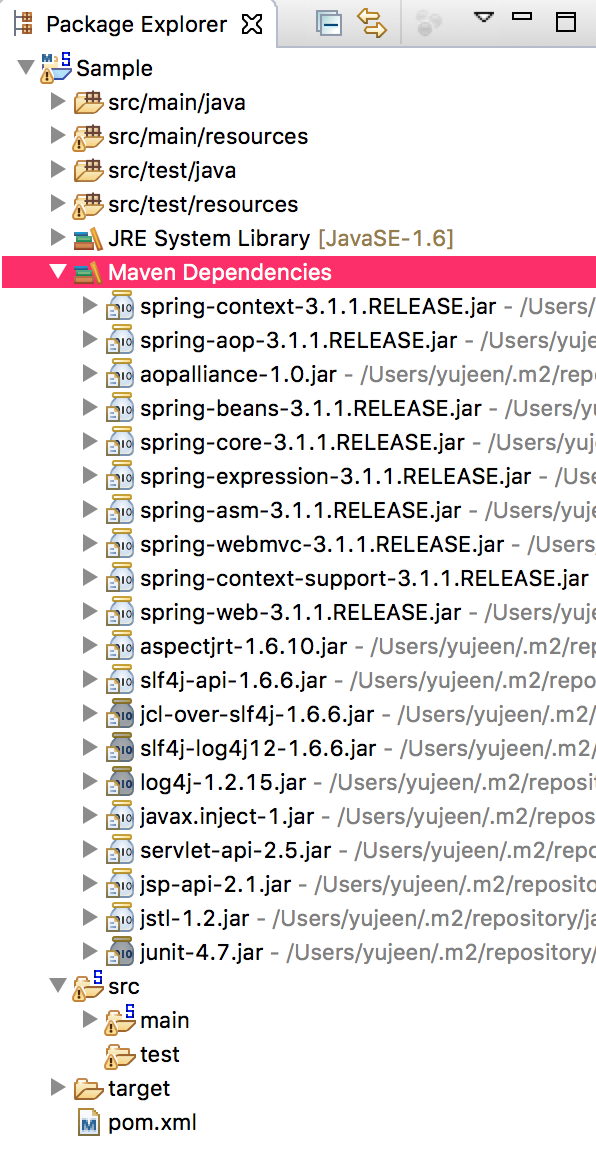Expand log4j-1.2.15.jar contents
Screen dimensions: 596x1154
point(91,782)
